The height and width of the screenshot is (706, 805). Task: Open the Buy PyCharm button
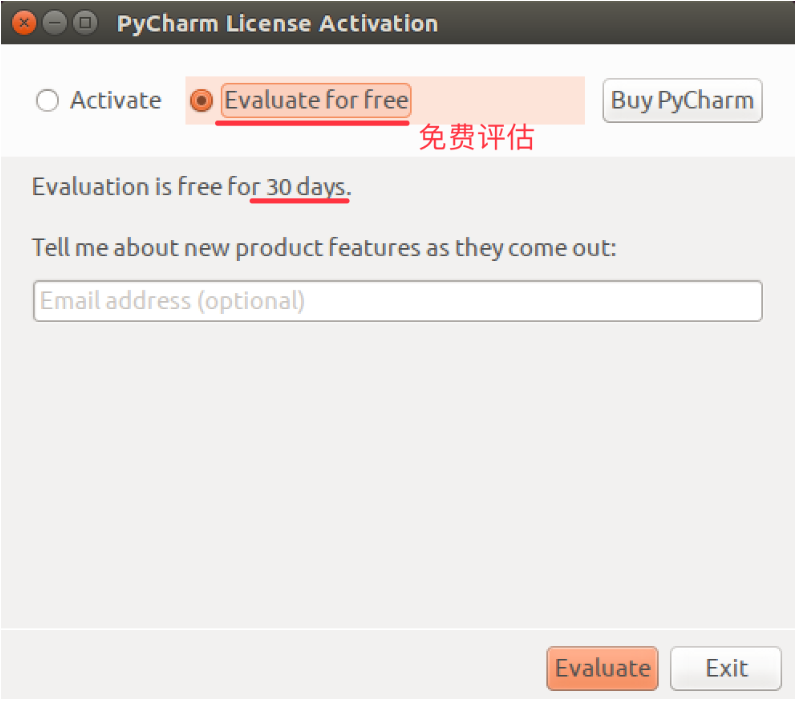682,100
